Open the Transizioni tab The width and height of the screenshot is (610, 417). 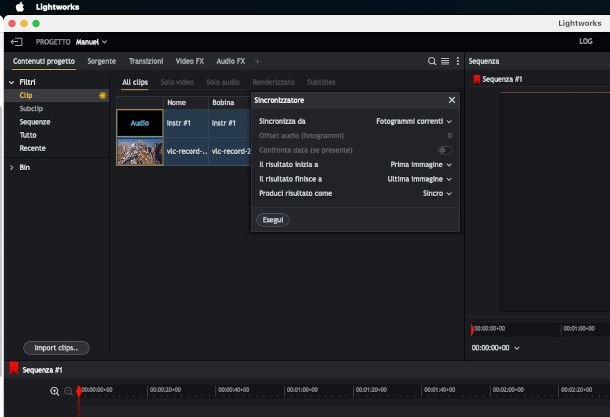click(x=146, y=61)
